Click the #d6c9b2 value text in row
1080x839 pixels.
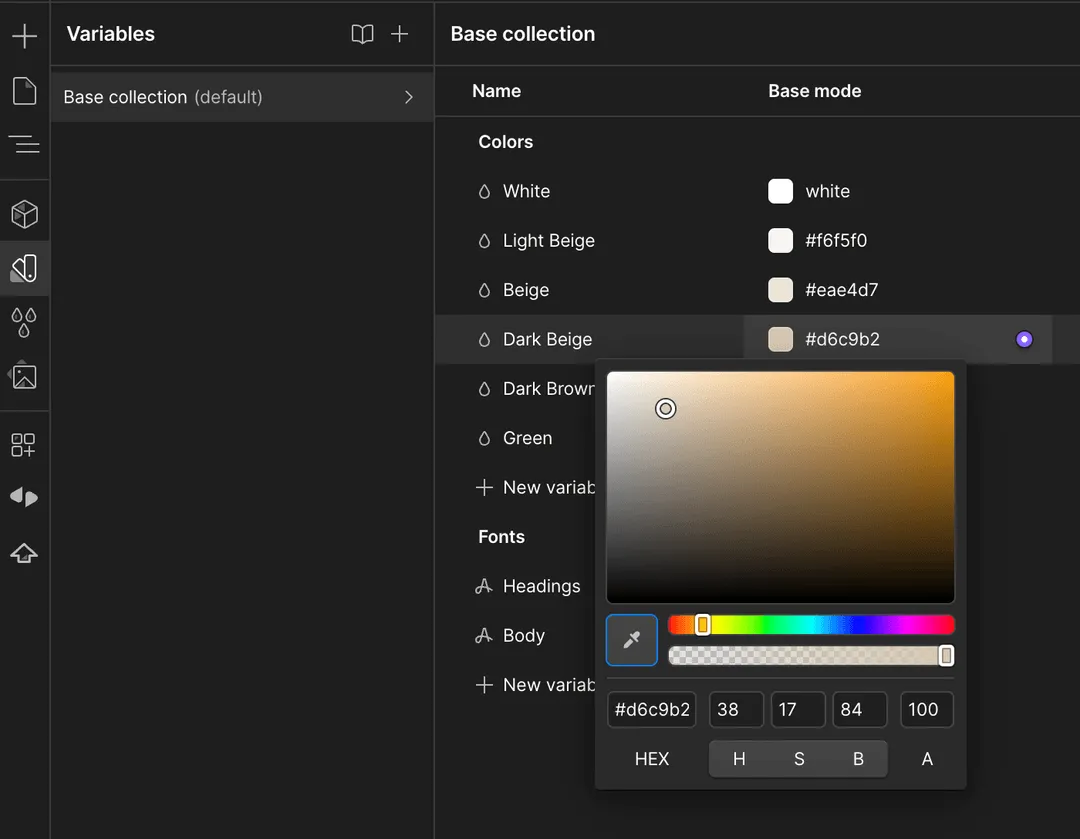842,340
